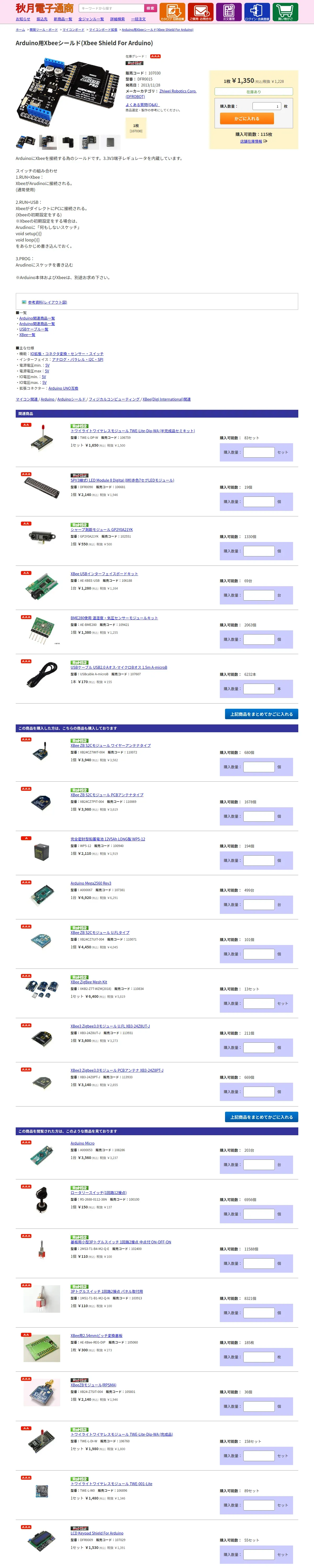Image resolution: width=314 pixels, height=1568 pixels.
Task: Focus the keyword search field
Action: [x=111, y=9]
